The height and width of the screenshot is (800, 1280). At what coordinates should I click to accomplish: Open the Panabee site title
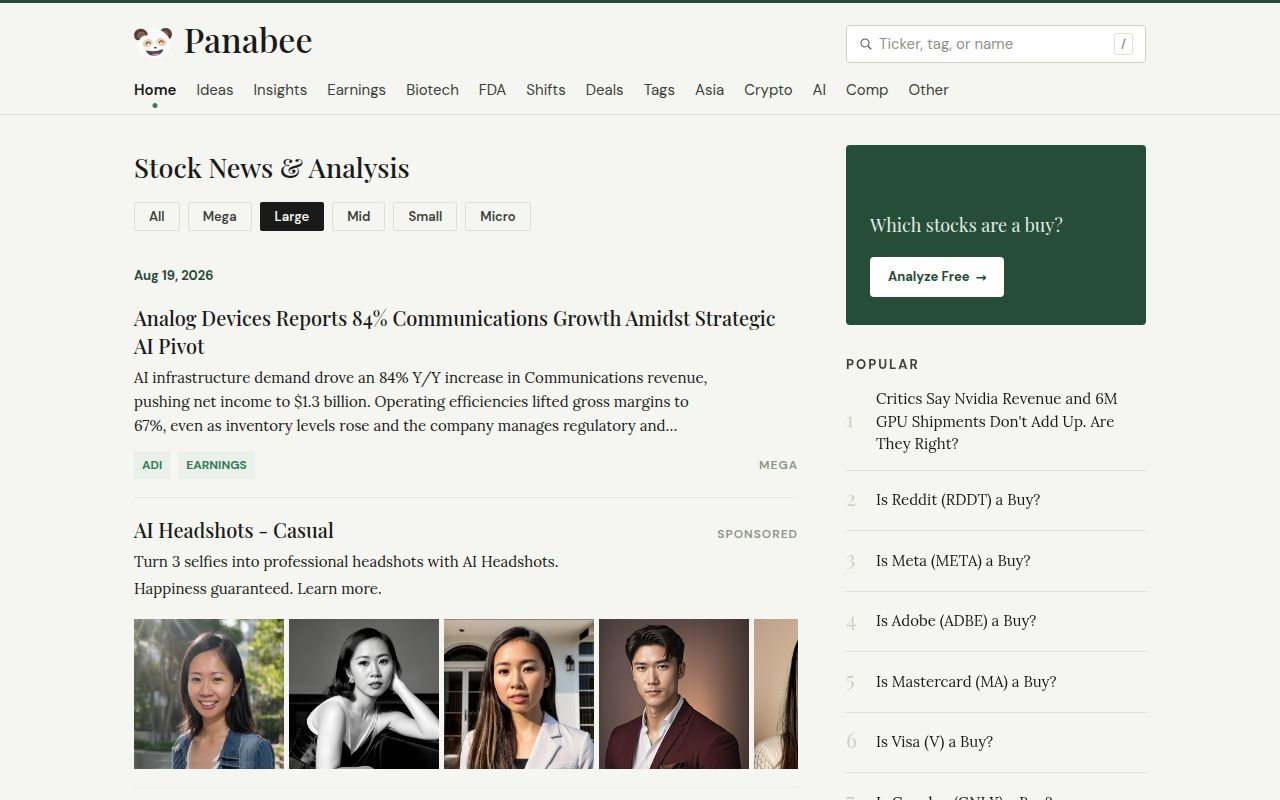click(248, 41)
